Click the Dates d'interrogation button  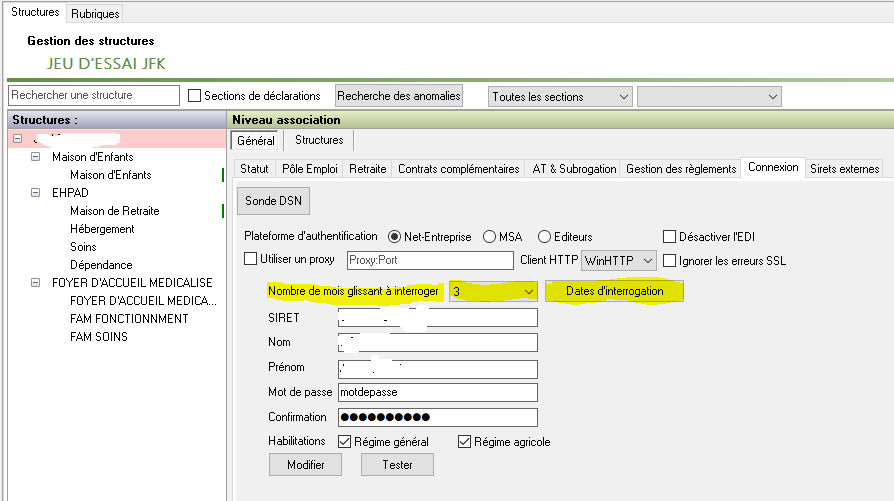tap(614, 291)
